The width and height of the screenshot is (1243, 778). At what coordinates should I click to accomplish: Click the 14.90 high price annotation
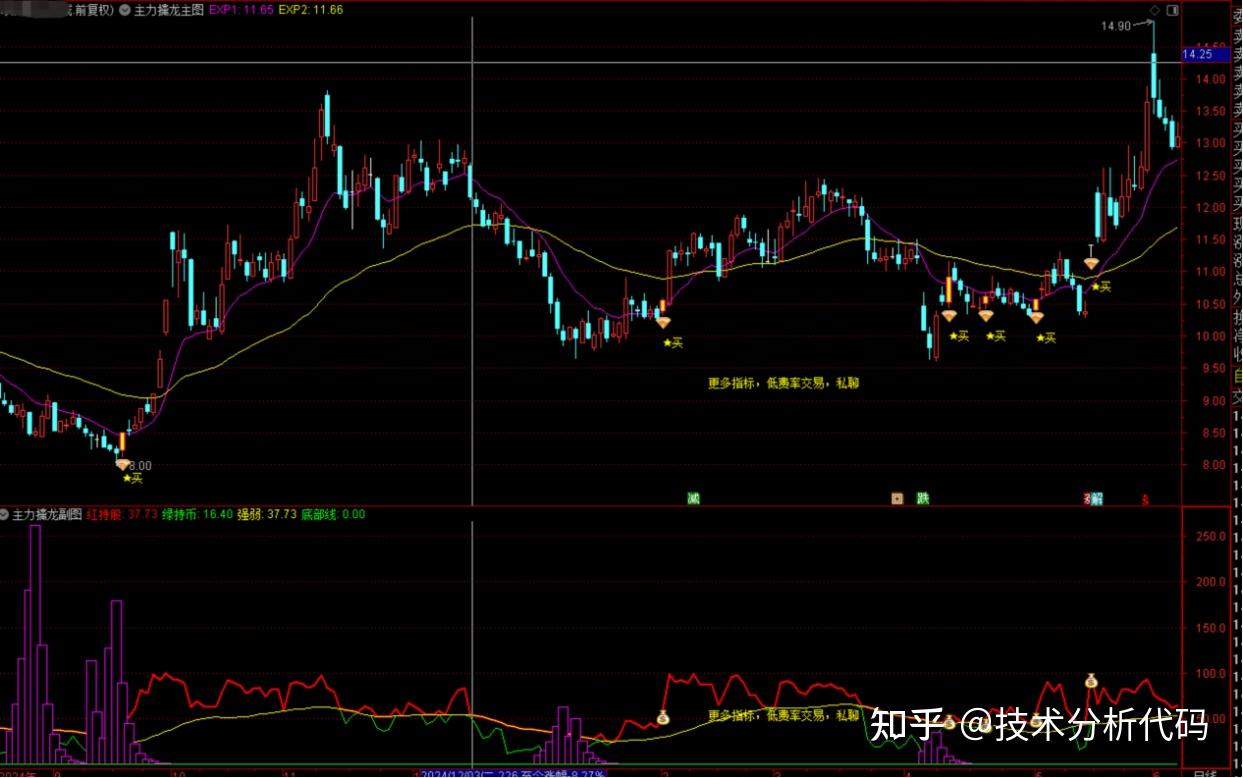[x=1115, y=26]
